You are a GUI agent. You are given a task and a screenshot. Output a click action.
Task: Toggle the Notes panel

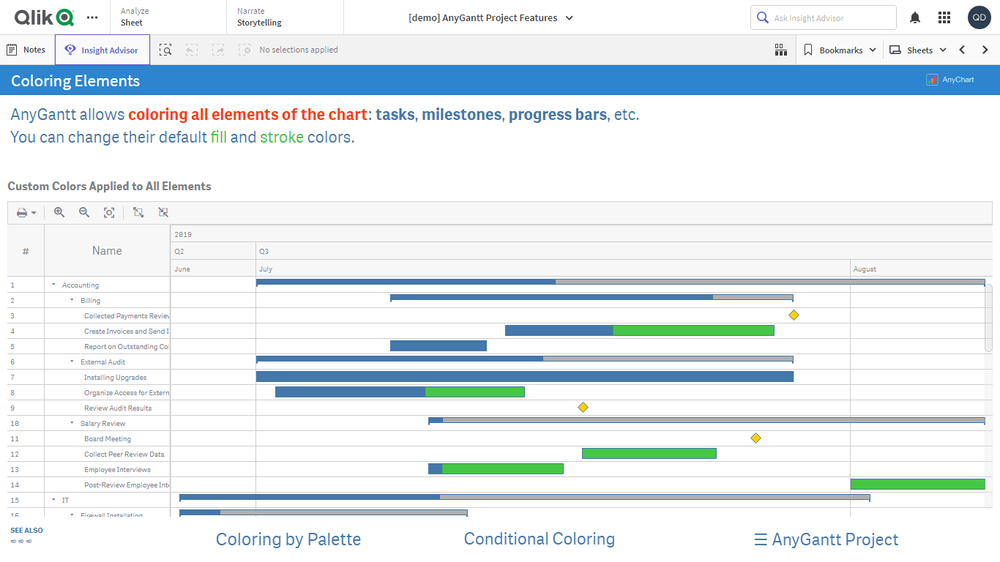26,50
